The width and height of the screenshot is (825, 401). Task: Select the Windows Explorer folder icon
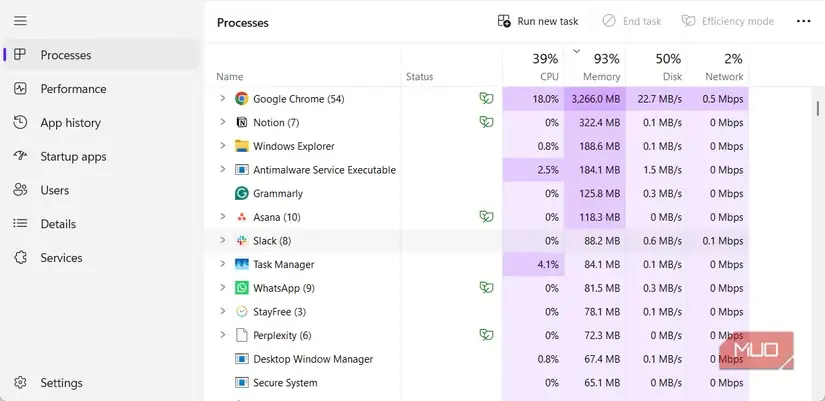point(242,146)
